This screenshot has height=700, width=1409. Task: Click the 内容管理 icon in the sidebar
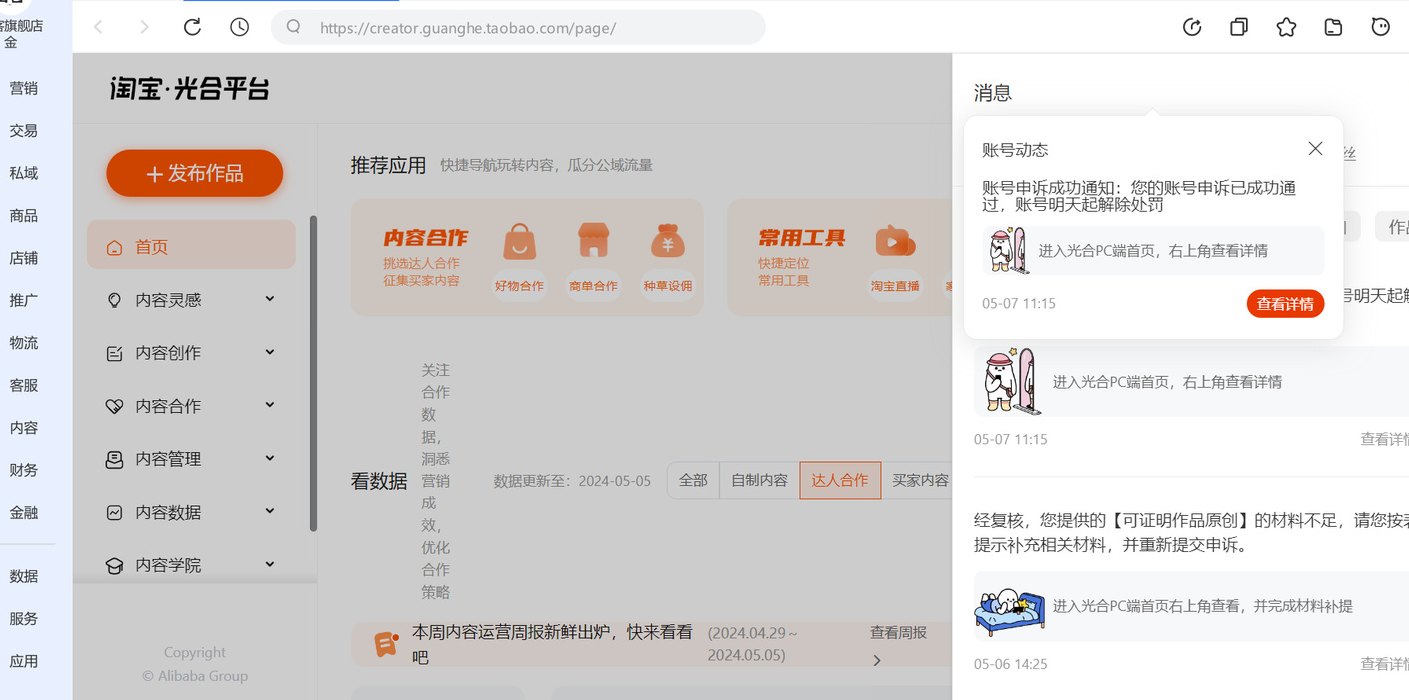115,459
